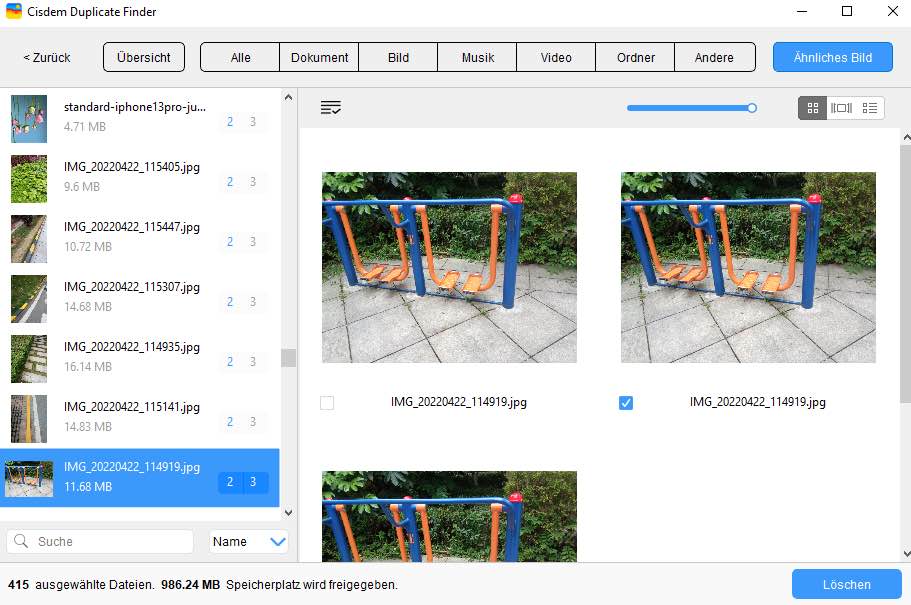Click inside the Suche search field
This screenshot has height=605, width=911.
click(100, 541)
